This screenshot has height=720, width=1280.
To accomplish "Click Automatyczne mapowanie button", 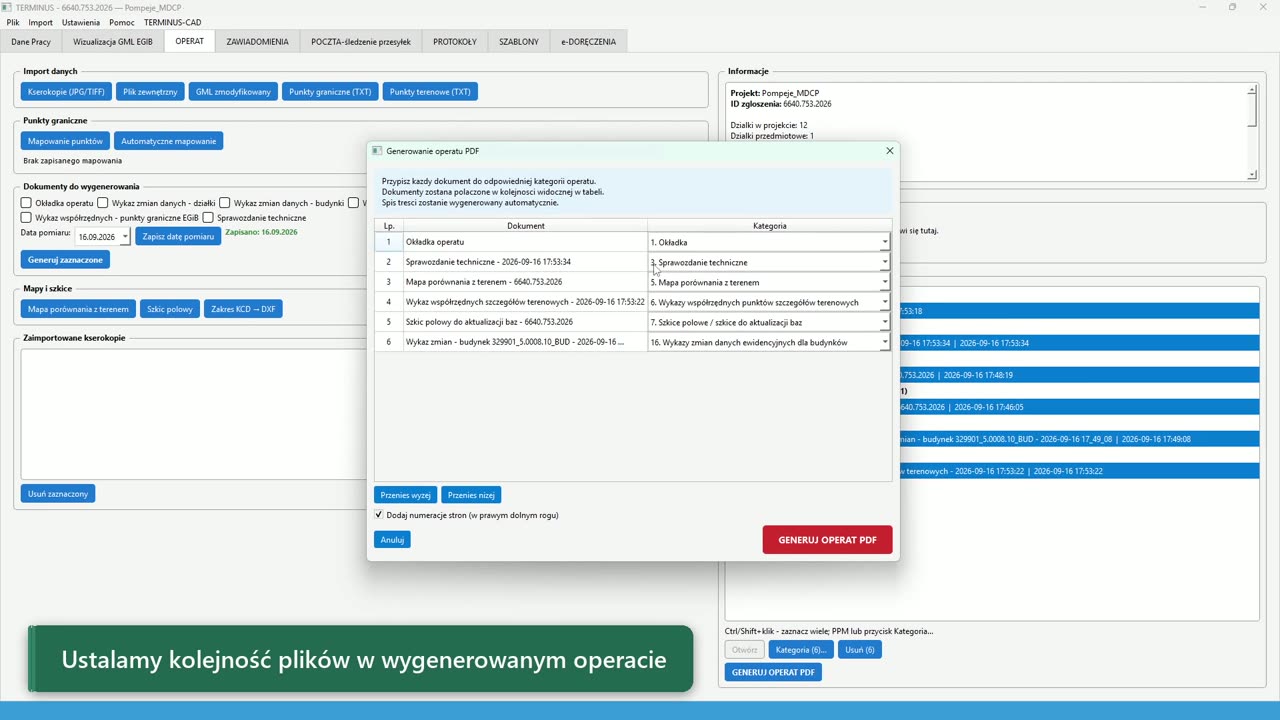I will click(168, 141).
